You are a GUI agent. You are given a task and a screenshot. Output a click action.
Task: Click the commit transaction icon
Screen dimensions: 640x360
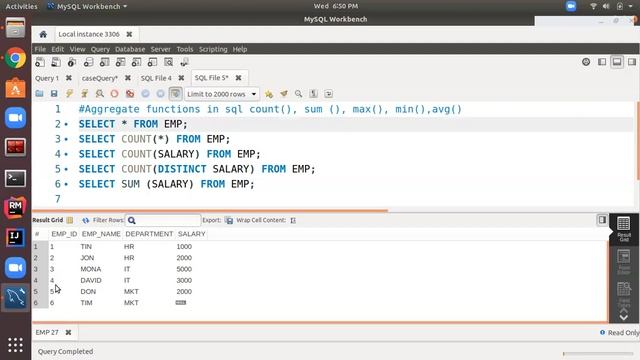[145, 94]
